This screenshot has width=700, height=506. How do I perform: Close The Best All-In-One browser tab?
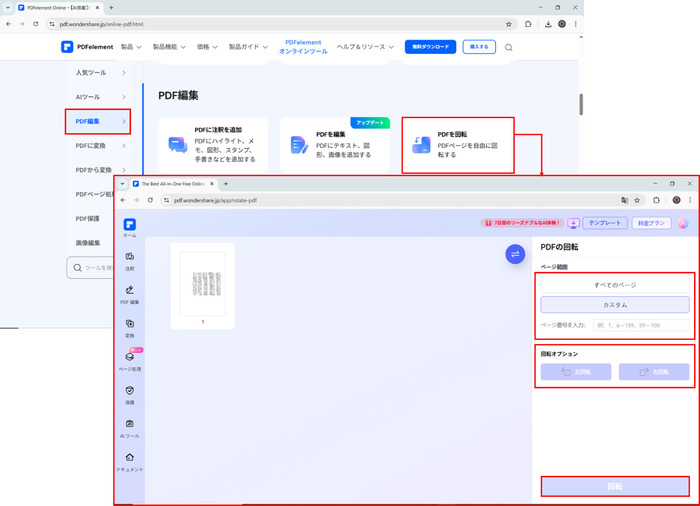(x=212, y=184)
